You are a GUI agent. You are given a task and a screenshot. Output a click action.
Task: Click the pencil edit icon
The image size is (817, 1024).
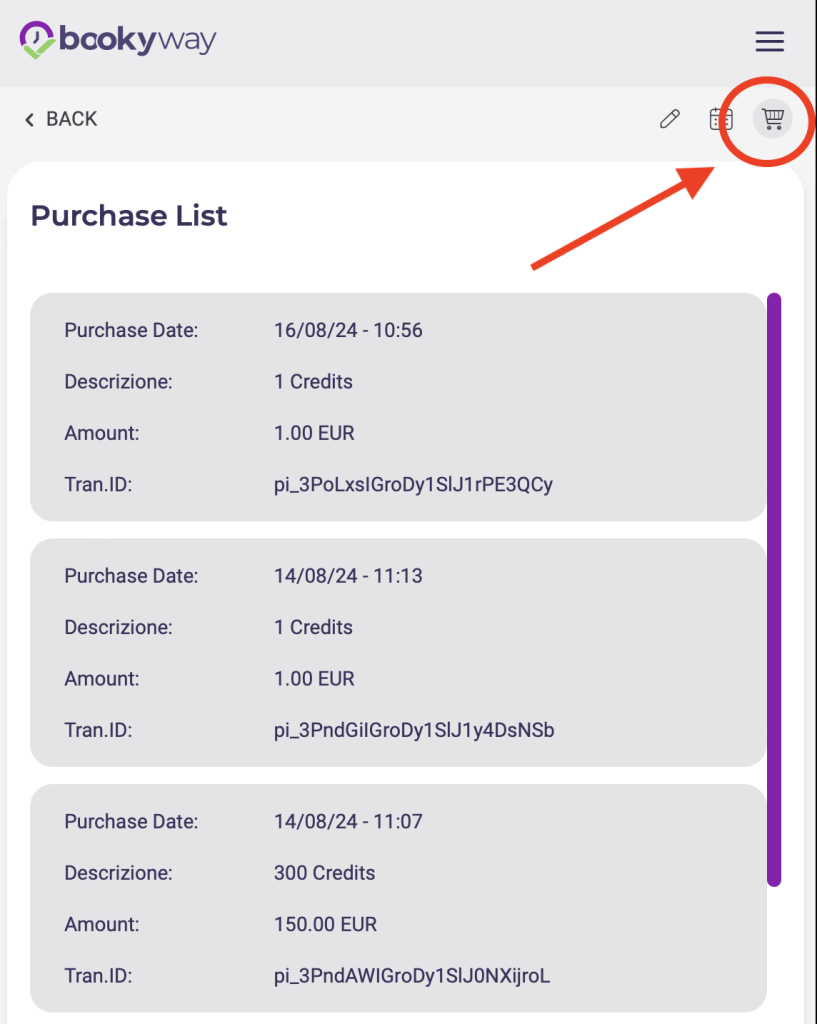point(669,119)
